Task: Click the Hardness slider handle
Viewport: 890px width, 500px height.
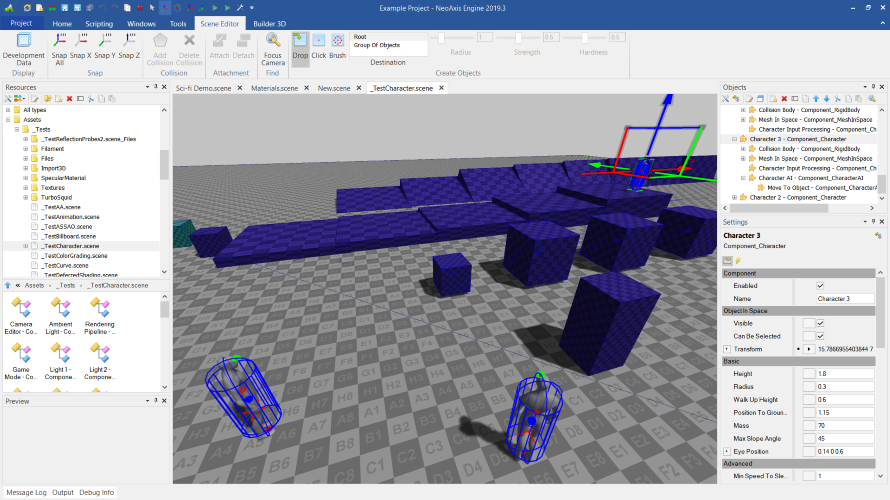Action: [585, 37]
